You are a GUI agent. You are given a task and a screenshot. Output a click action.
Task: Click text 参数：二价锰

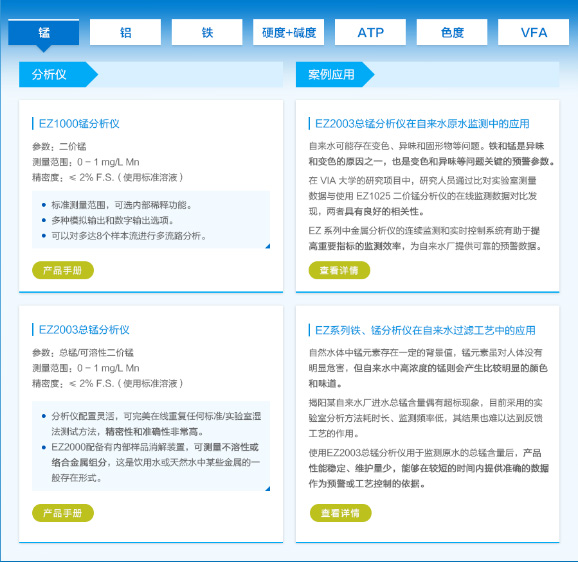point(59,146)
